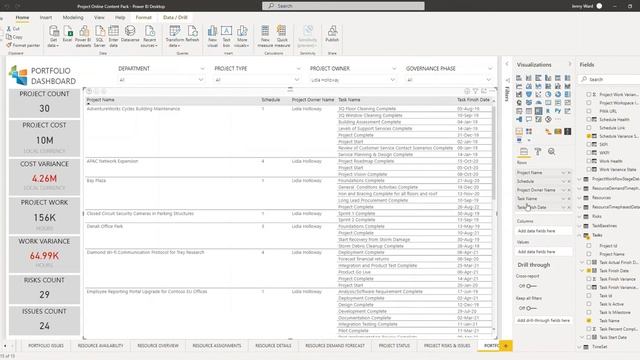Check the Task Id field
Screen dimensions: 640x360
tap(589, 295)
